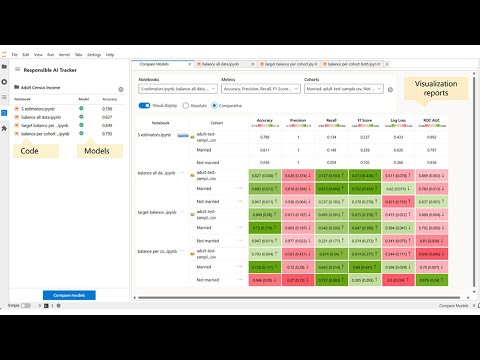Open balance all data.ipynb in the notebook list
The image size is (480, 360).
pos(41,117)
